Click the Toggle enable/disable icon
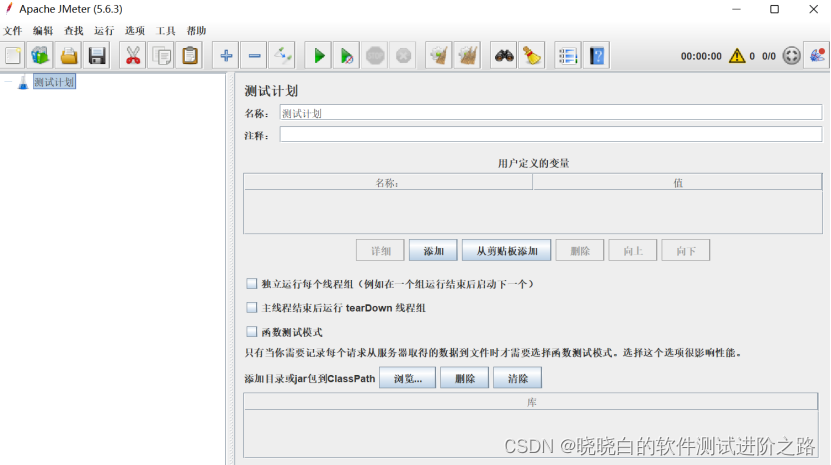The width and height of the screenshot is (831, 465). 282,56
